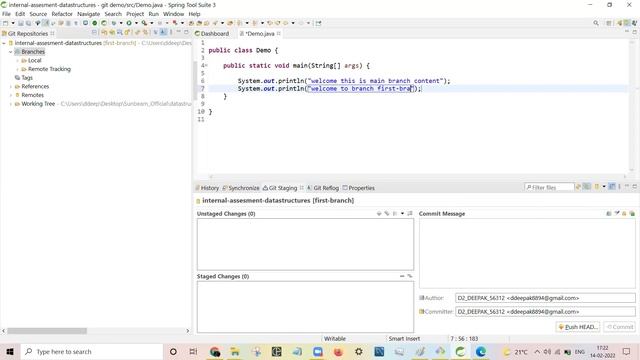Image resolution: width=640 pixels, height=360 pixels.
Task: Open the Window menu
Action: (173, 14)
